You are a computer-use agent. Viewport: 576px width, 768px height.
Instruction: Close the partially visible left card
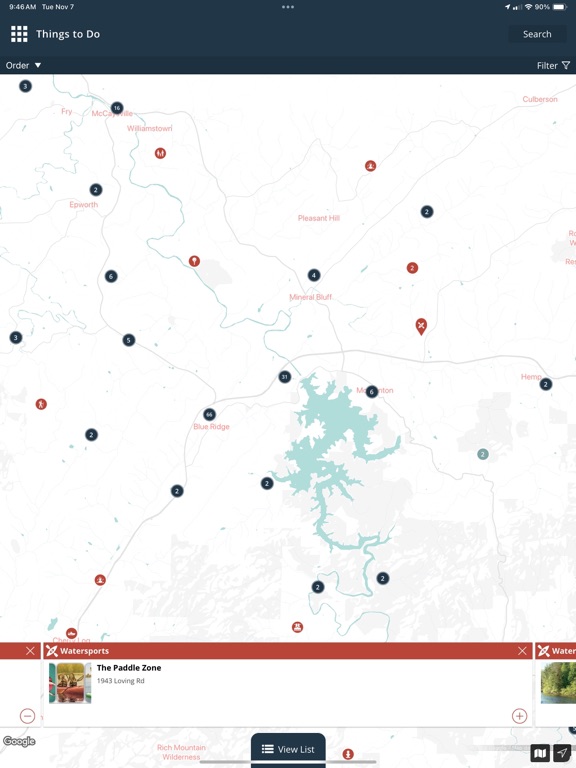(30, 650)
